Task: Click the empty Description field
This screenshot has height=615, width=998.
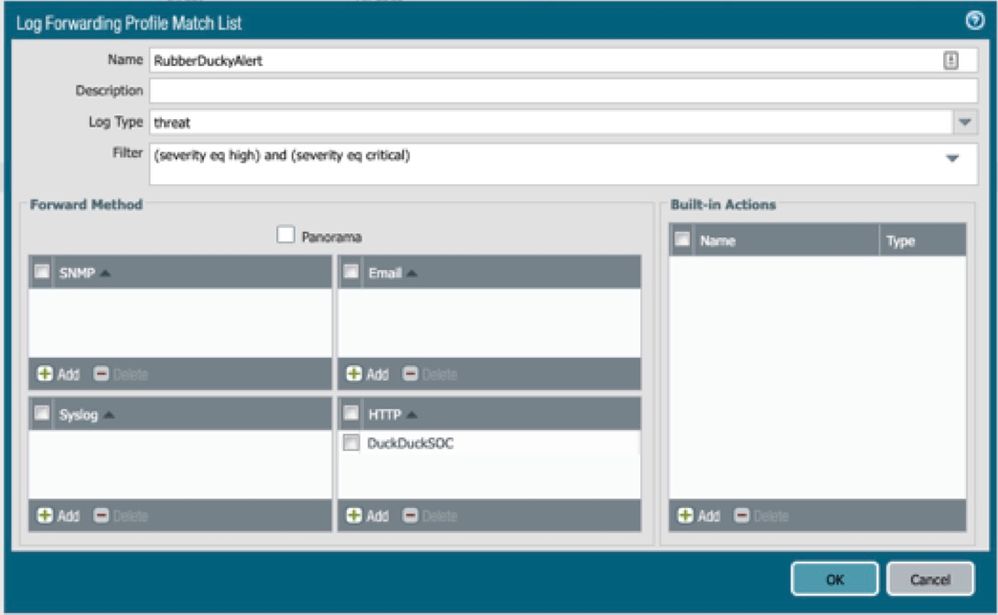Action: (x=563, y=90)
